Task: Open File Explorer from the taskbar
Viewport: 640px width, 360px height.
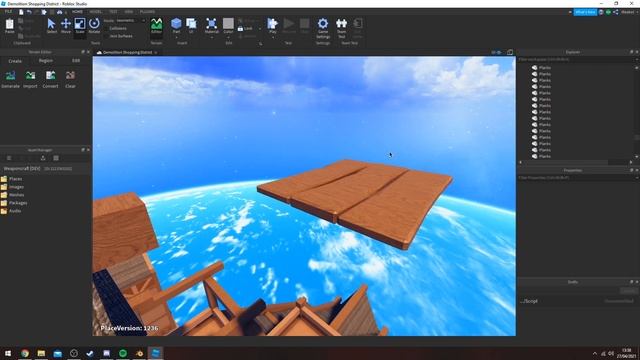Action: click(x=41, y=353)
